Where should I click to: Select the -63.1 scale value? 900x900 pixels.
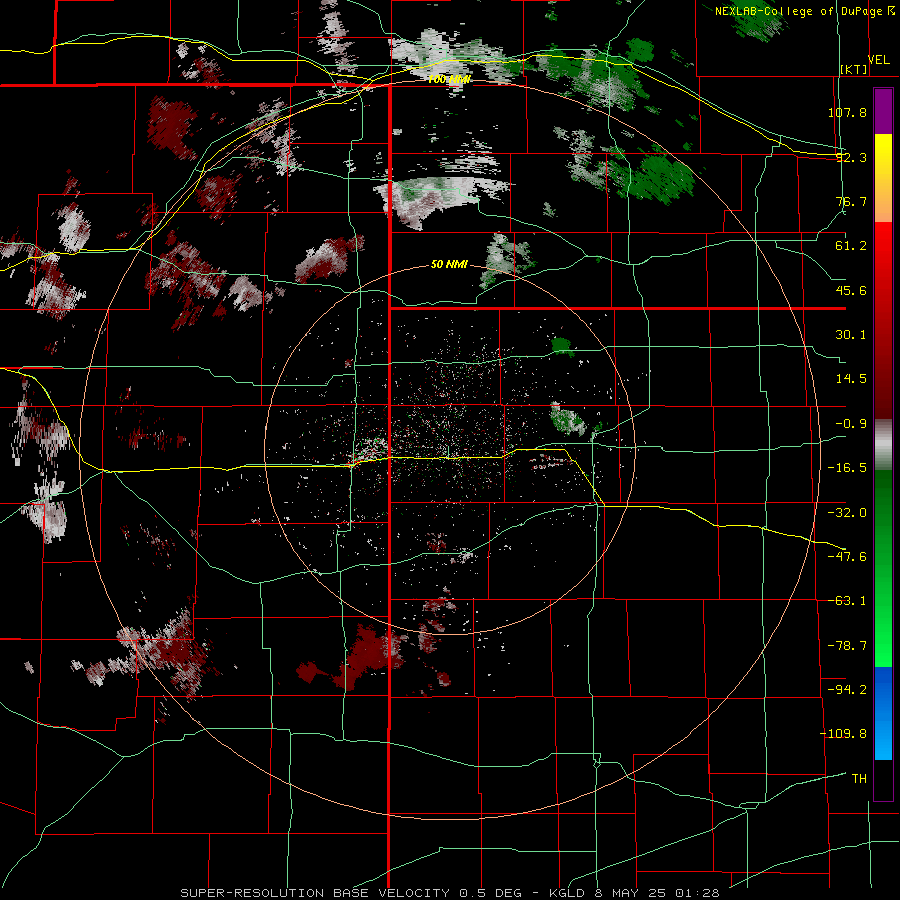(x=847, y=601)
